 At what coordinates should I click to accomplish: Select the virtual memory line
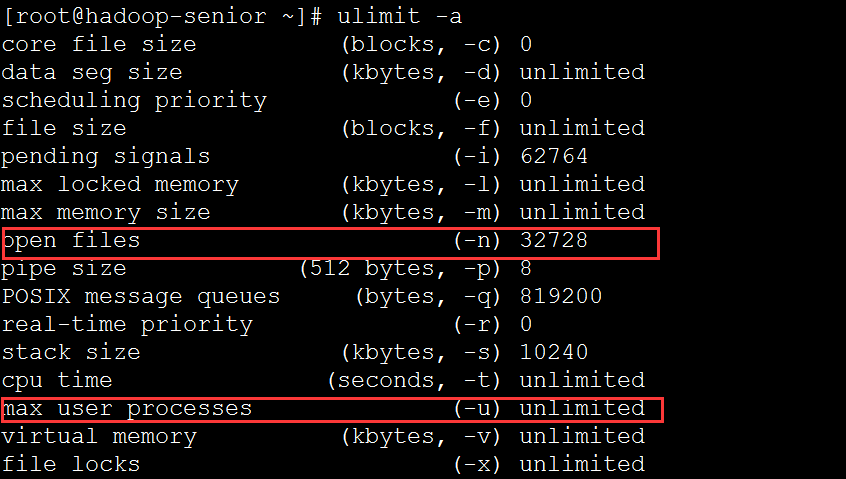pos(323,437)
